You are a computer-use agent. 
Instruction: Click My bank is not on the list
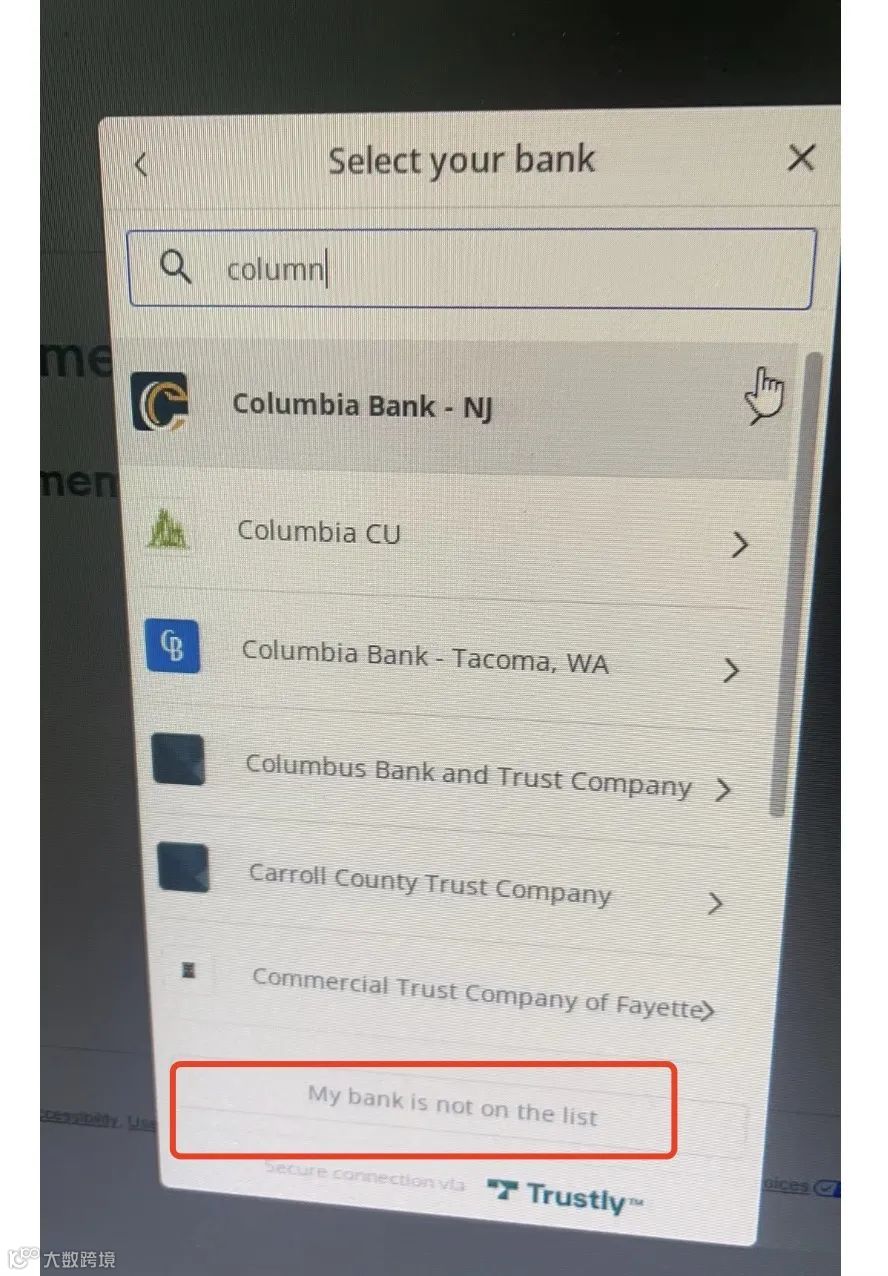click(452, 1107)
